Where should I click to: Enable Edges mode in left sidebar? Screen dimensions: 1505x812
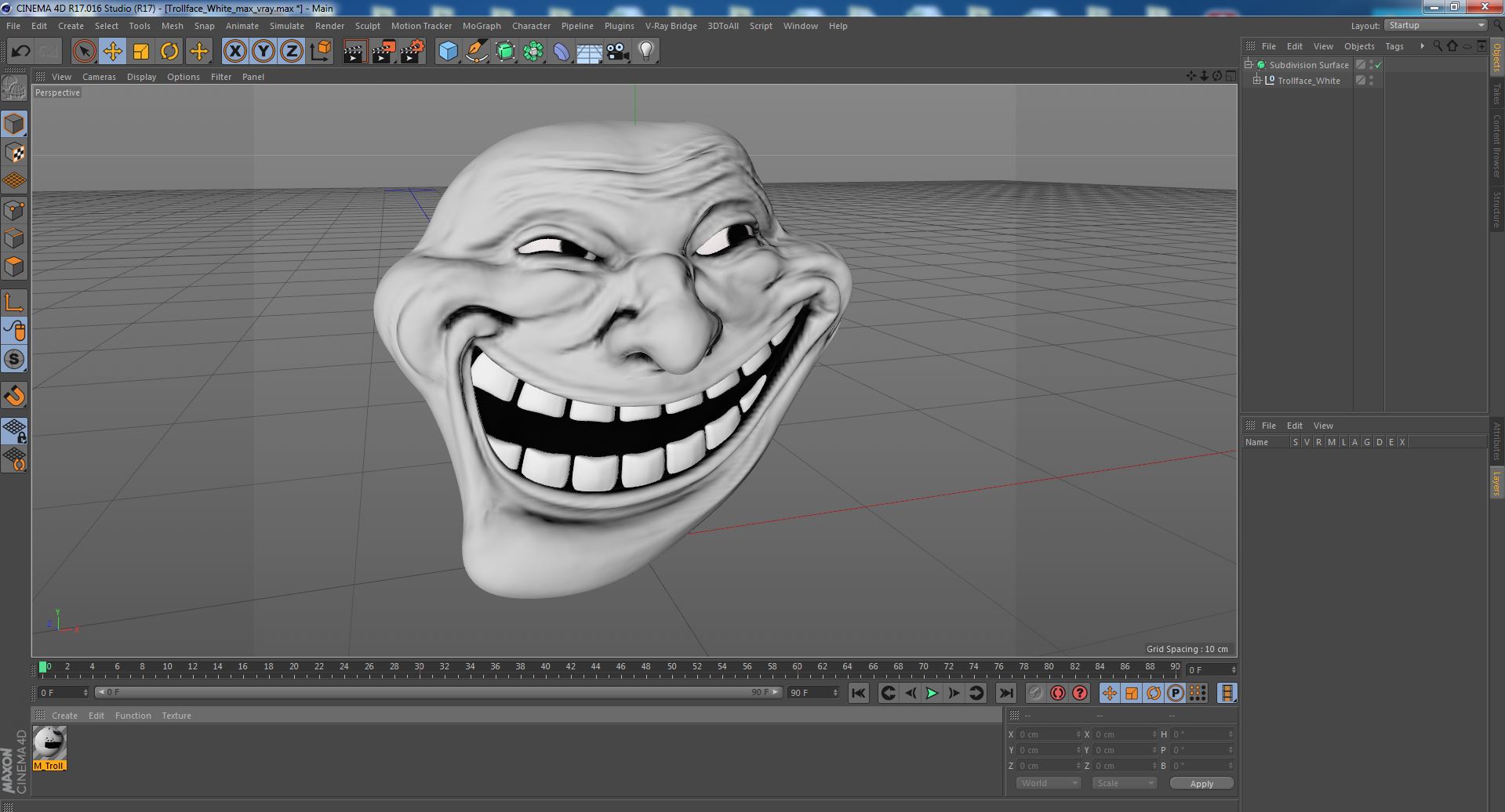point(14,238)
